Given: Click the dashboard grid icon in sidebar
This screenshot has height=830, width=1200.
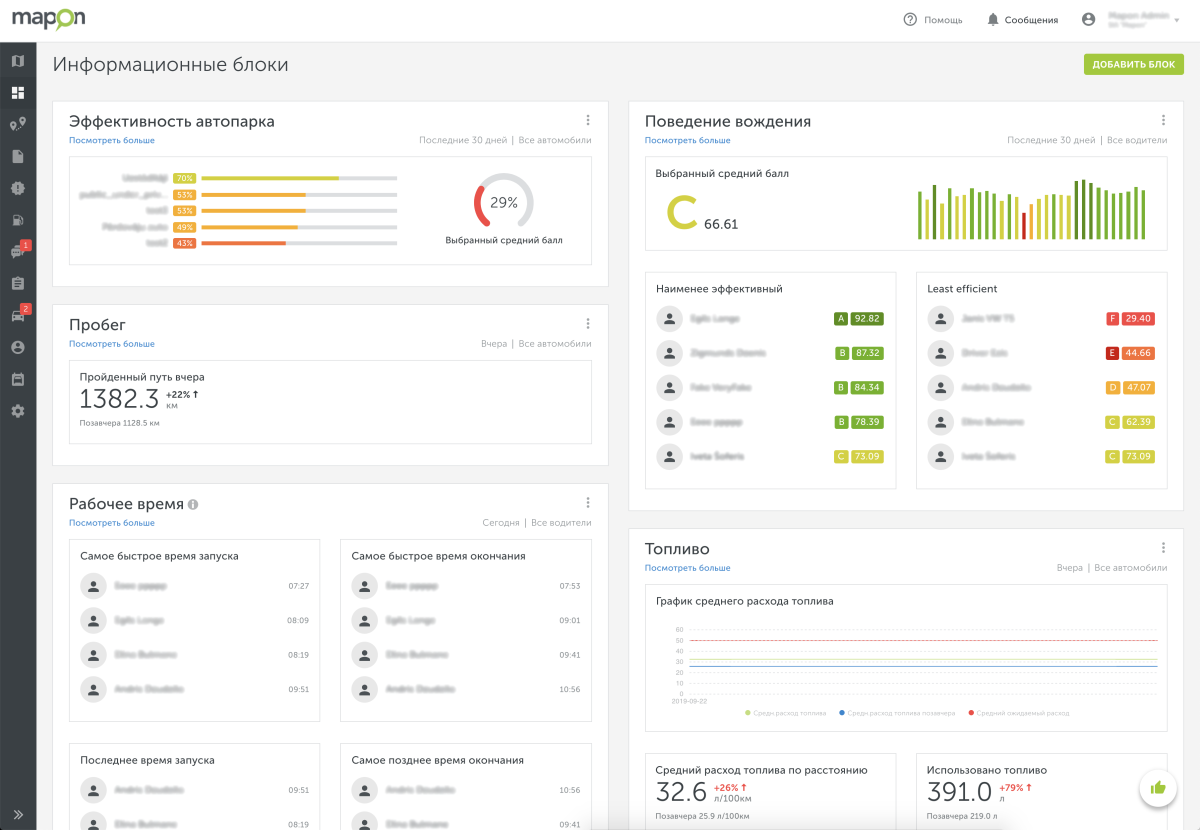Looking at the screenshot, I should [17, 93].
